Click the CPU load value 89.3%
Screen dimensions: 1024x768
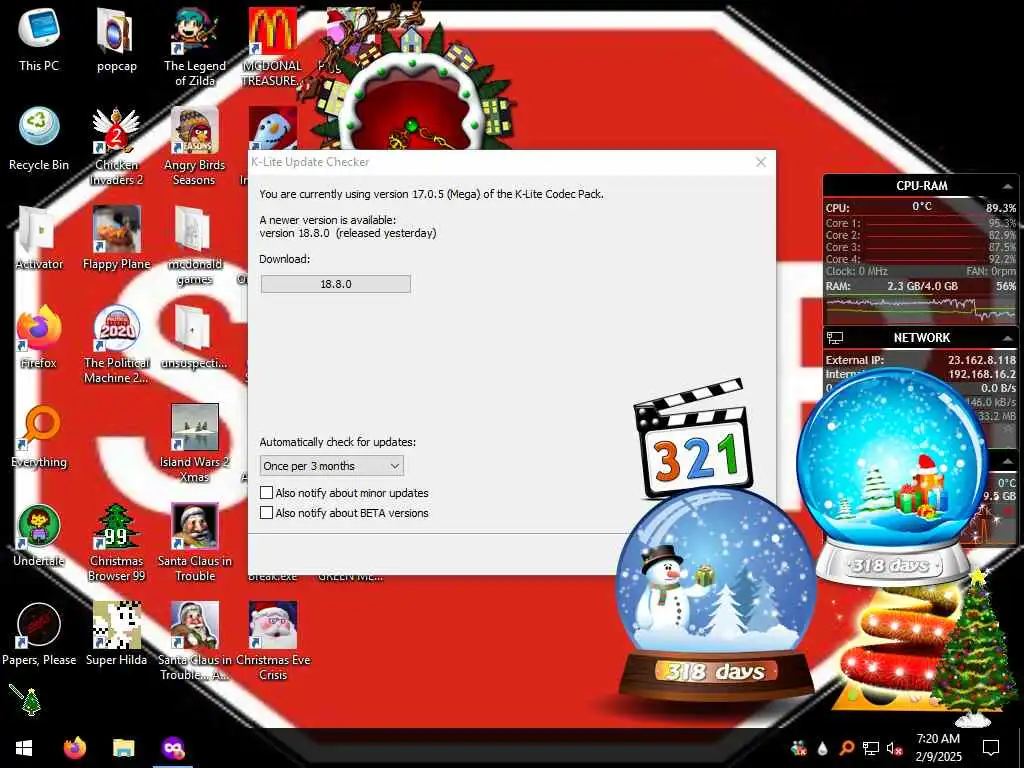[1000, 208]
